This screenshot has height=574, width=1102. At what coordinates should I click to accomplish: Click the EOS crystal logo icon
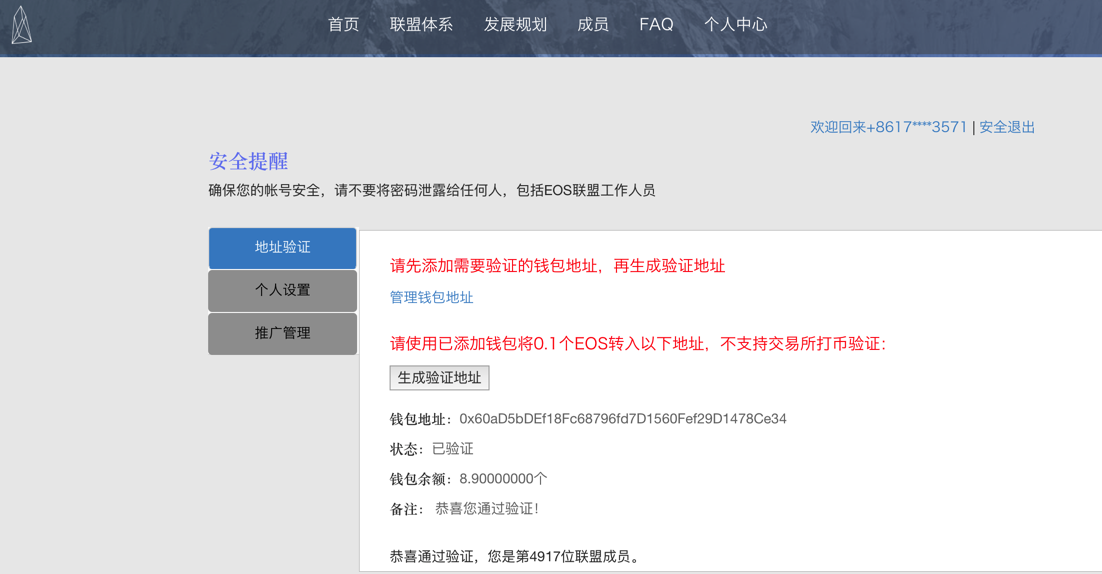[x=21, y=25]
